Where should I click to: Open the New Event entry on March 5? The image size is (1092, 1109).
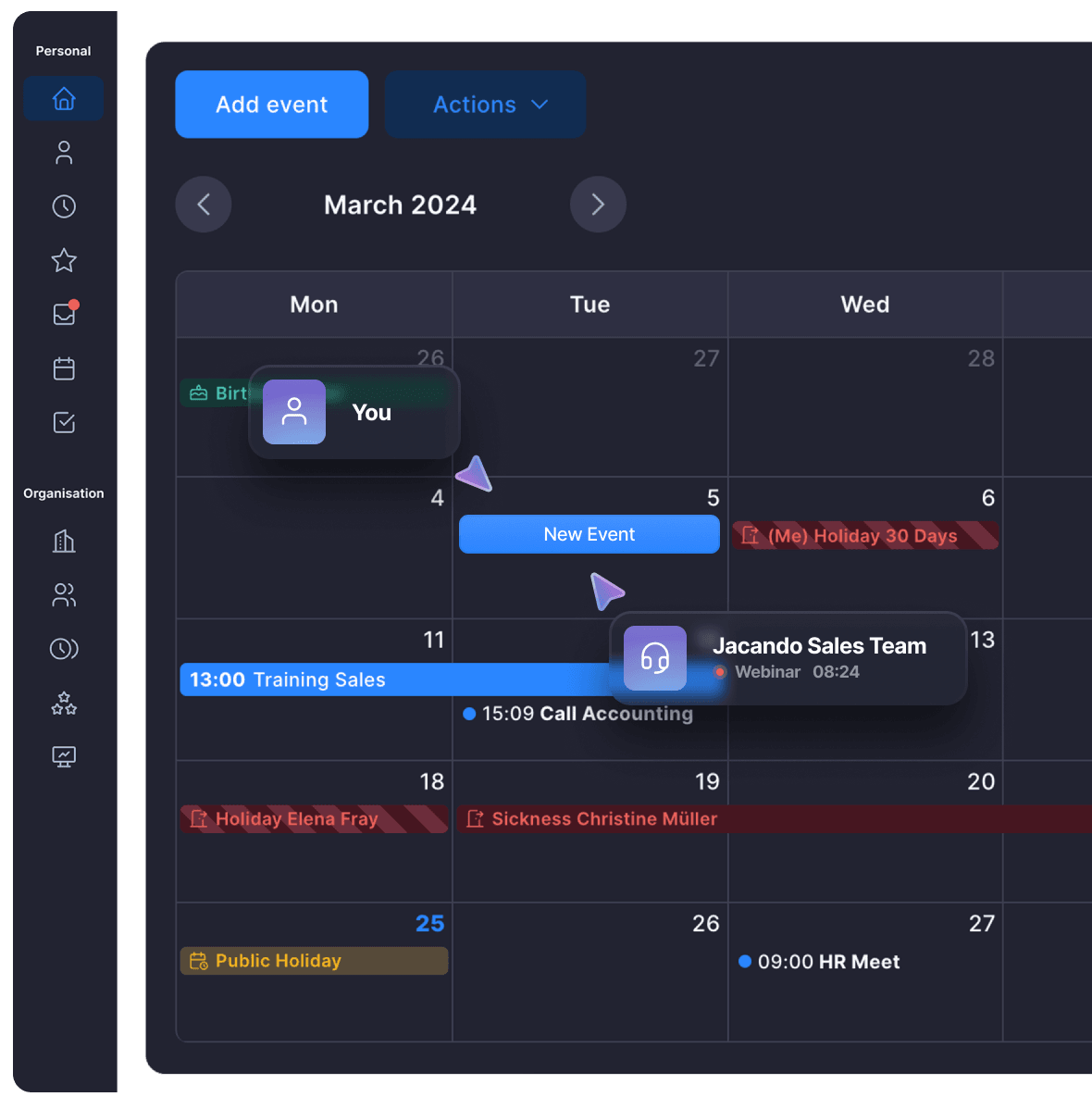[x=589, y=534]
